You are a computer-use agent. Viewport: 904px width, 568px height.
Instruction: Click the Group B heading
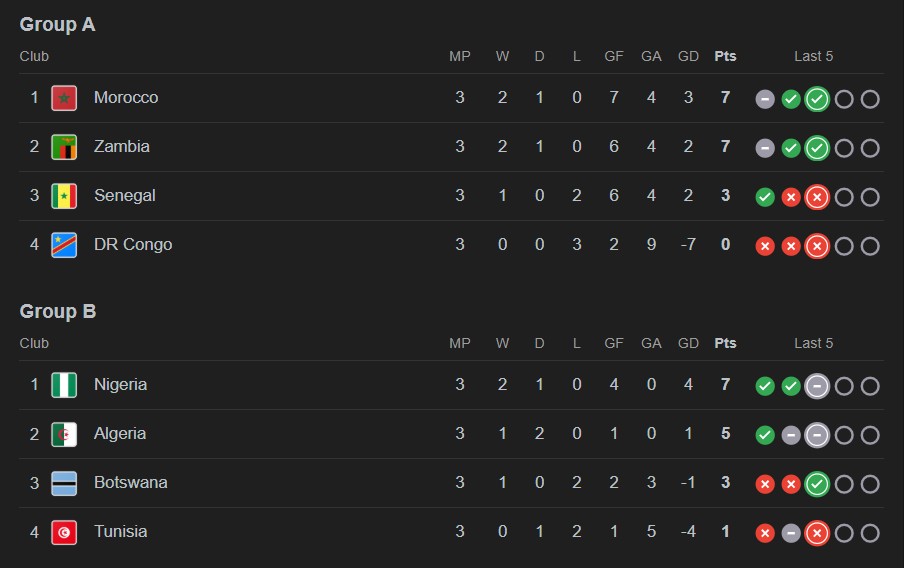click(58, 312)
